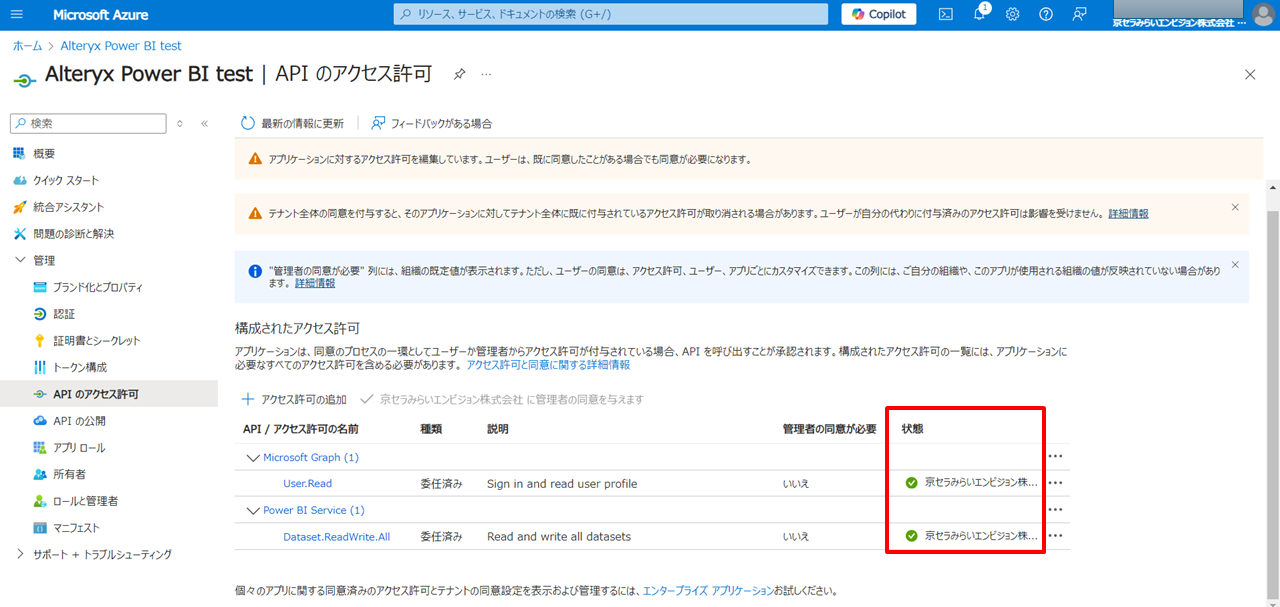Open the User.Read permission link

tap(307, 484)
